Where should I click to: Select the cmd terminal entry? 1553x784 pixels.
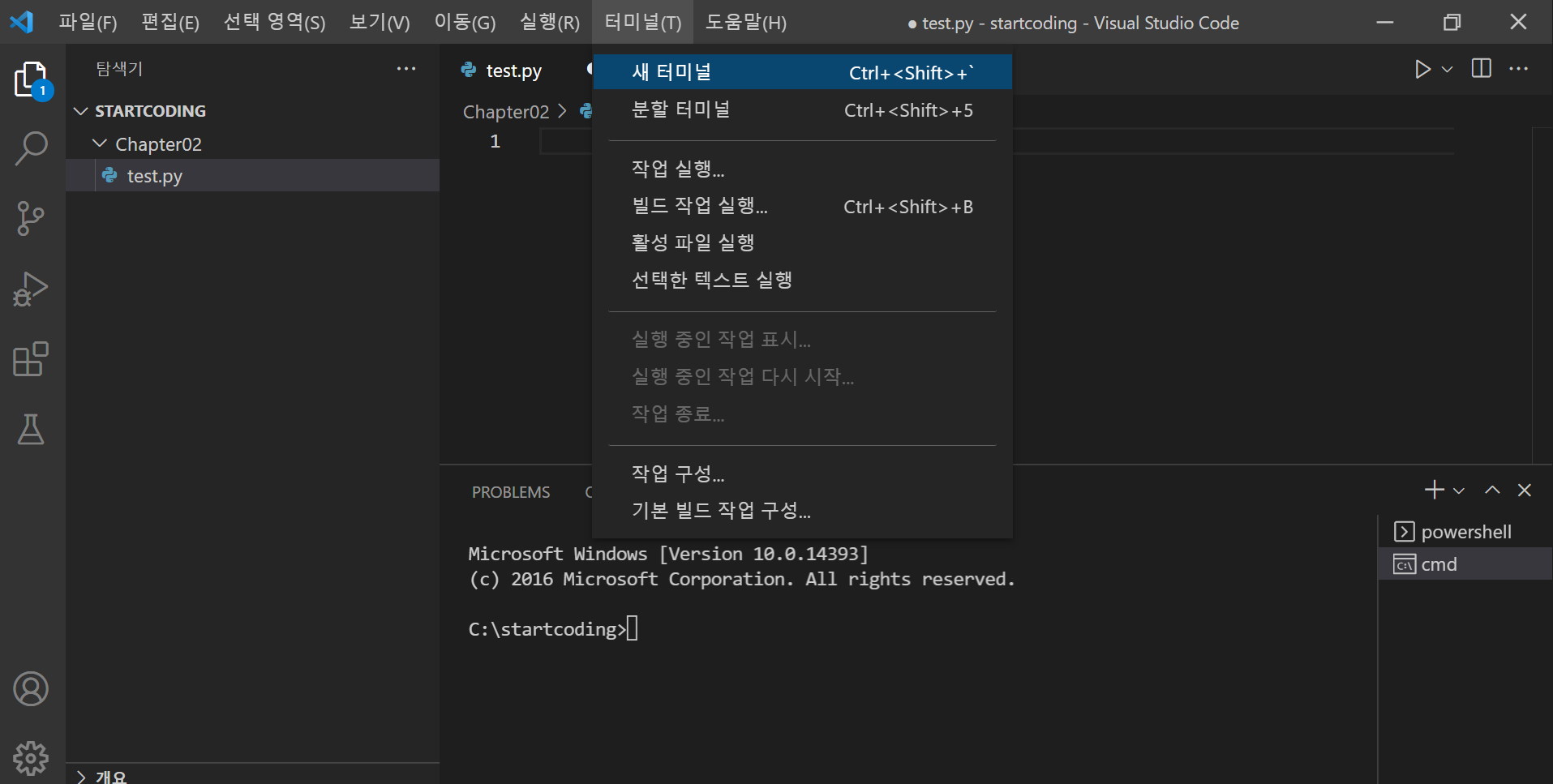click(1465, 564)
